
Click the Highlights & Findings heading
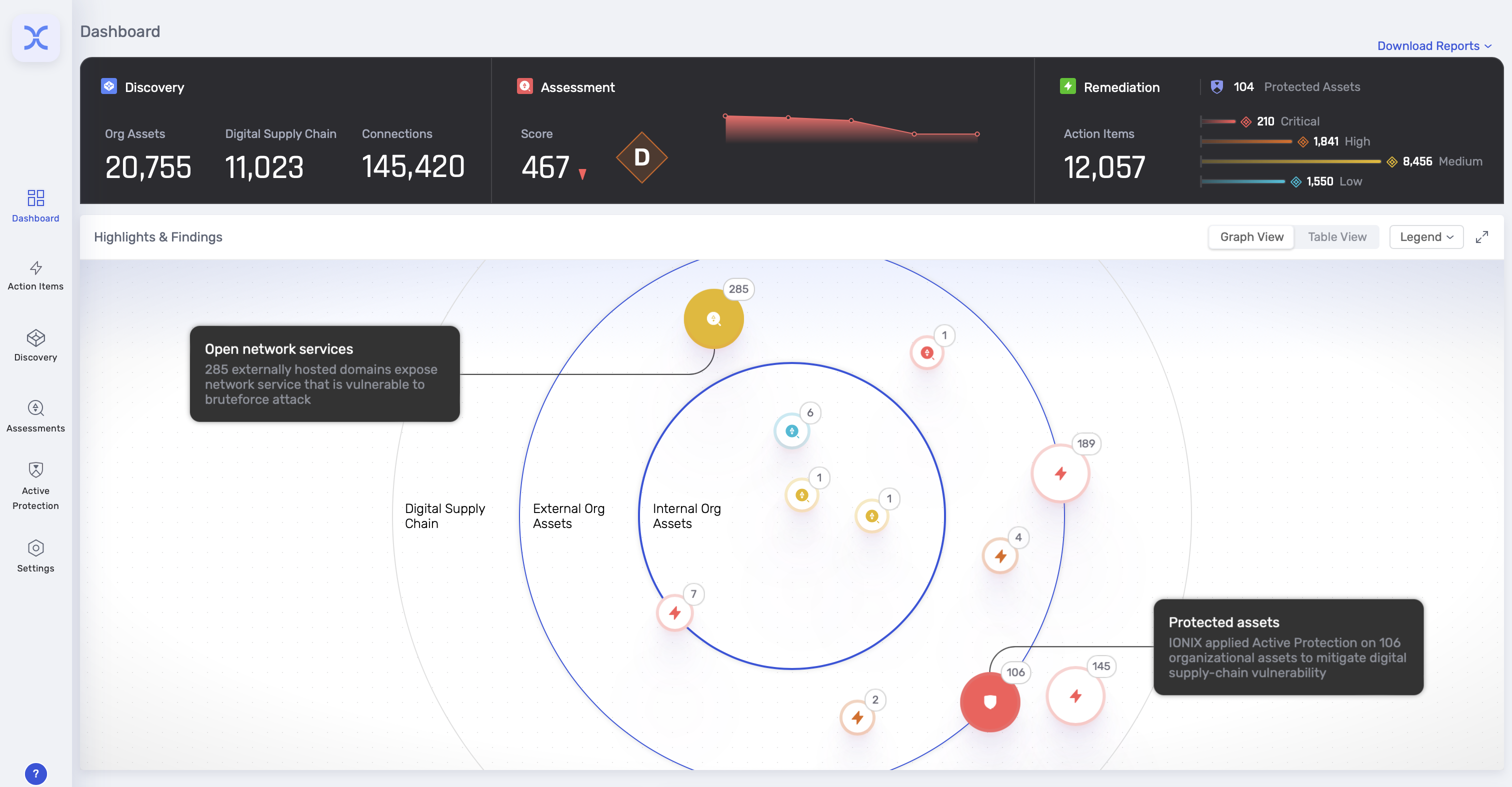pyautogui.click(x=158, y=237)
